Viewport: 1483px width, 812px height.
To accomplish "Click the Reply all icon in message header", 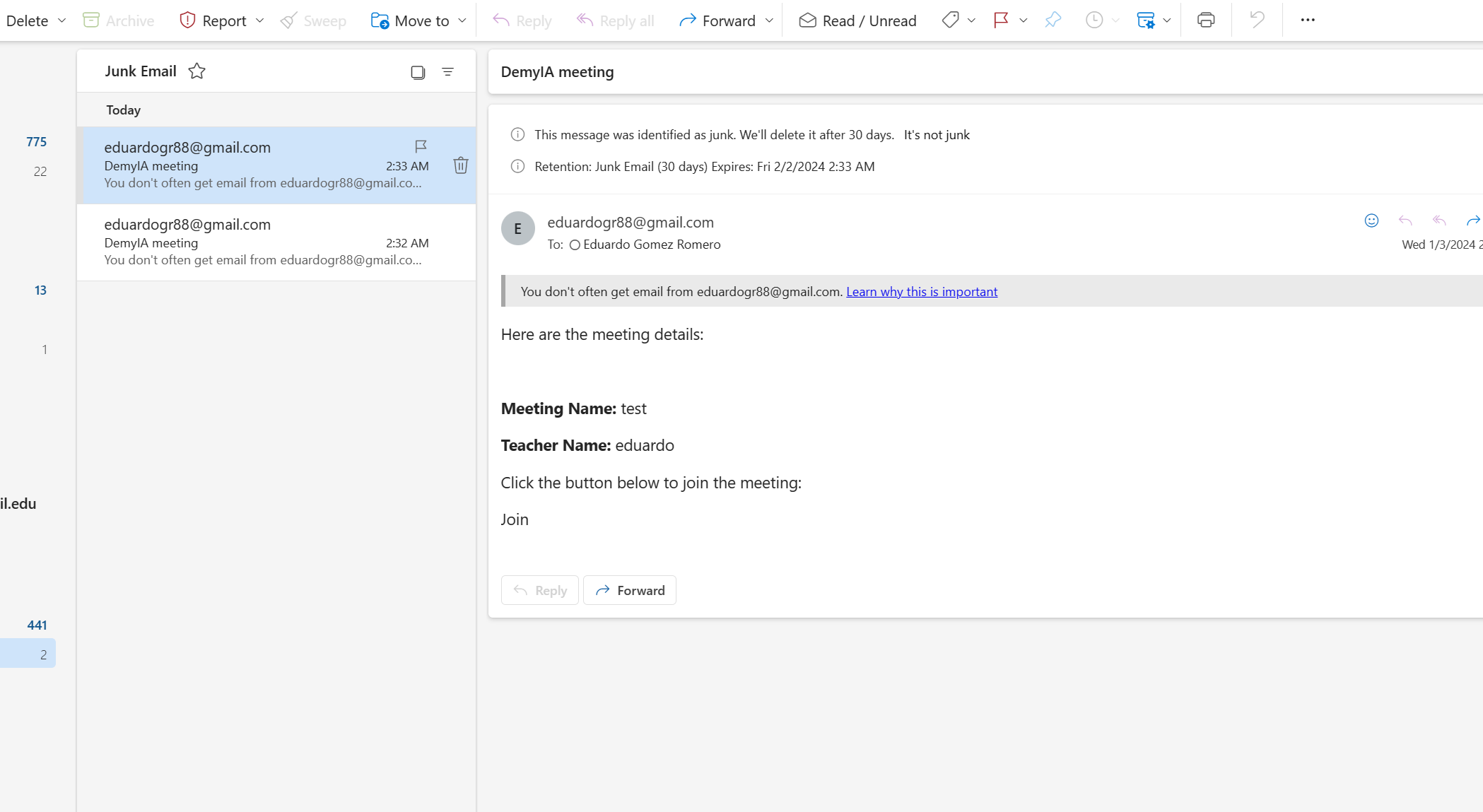I will 1439,220.
